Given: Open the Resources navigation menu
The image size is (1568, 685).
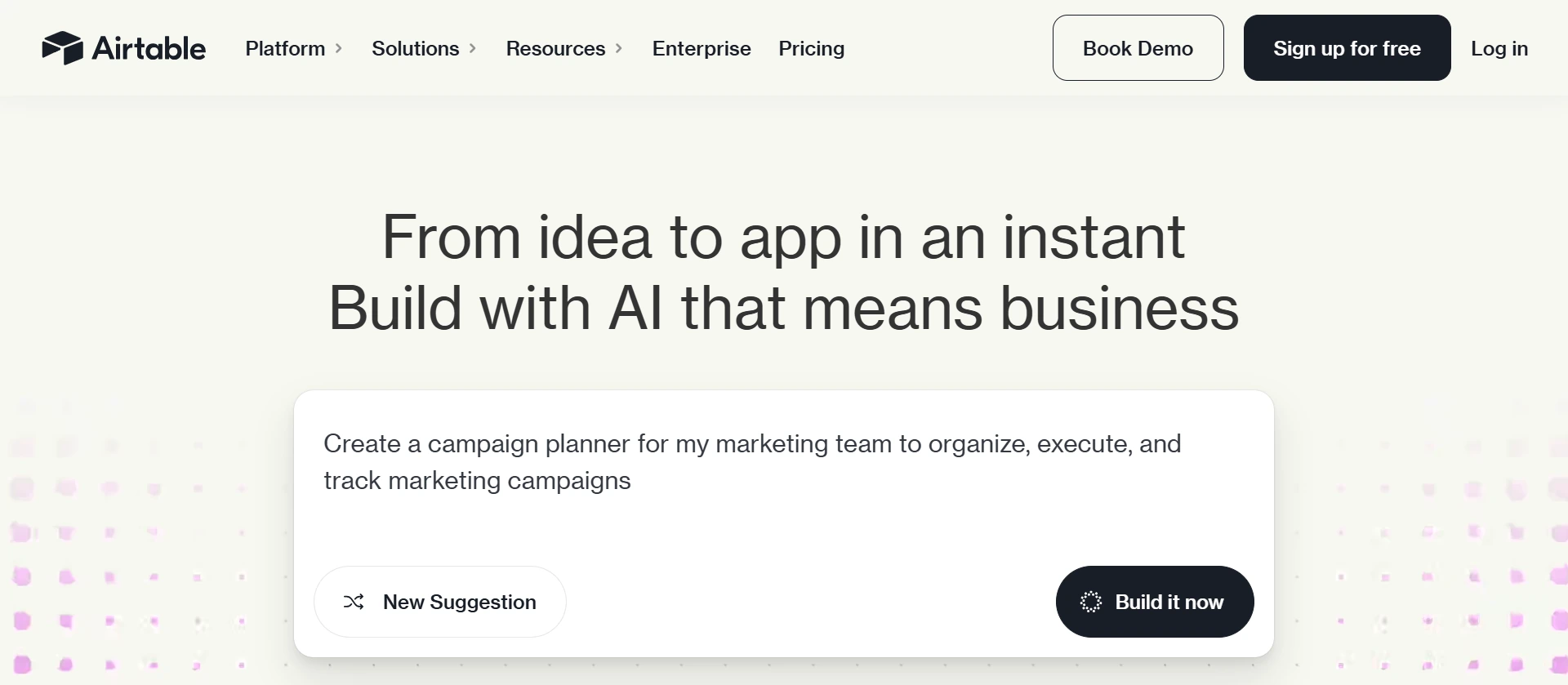Looking at the screenshot, I should tap(555, 48).
